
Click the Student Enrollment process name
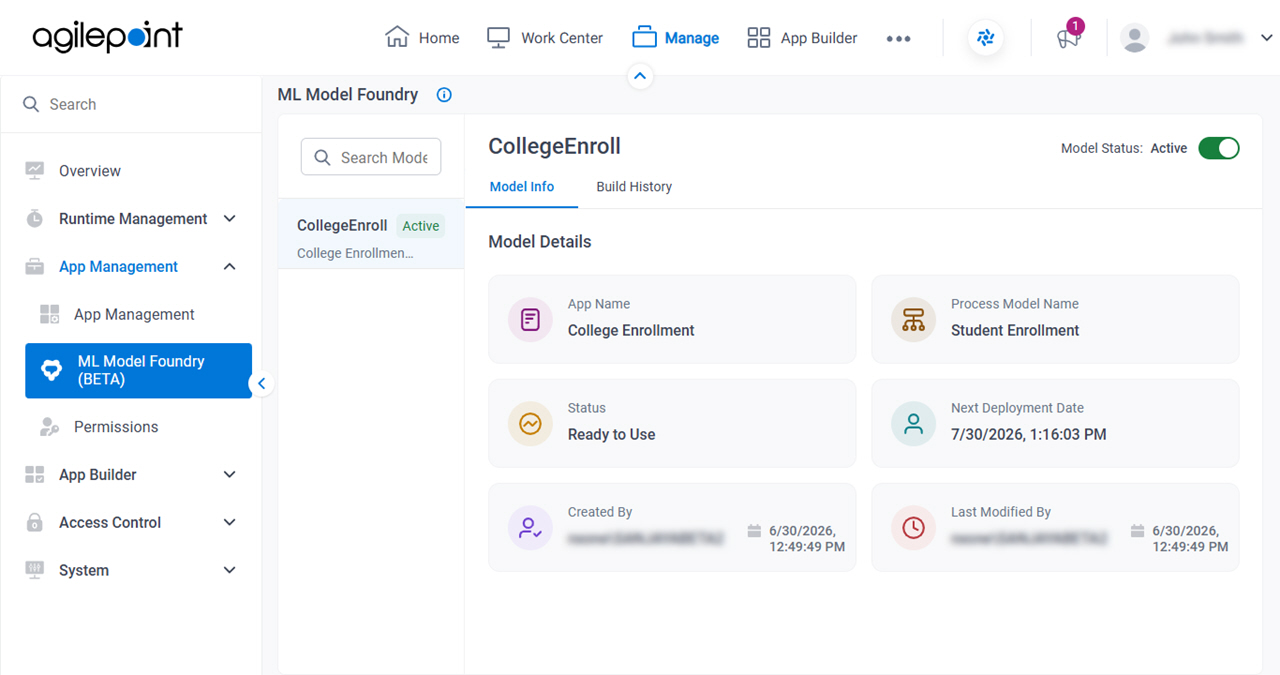pyautogui.click(x=1015, y=331)
